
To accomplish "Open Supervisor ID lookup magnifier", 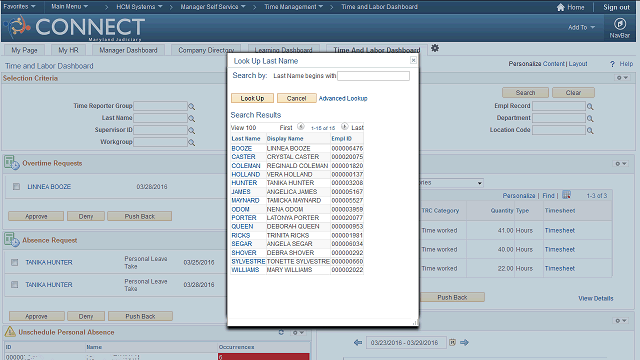I will (x=191, y=131).
